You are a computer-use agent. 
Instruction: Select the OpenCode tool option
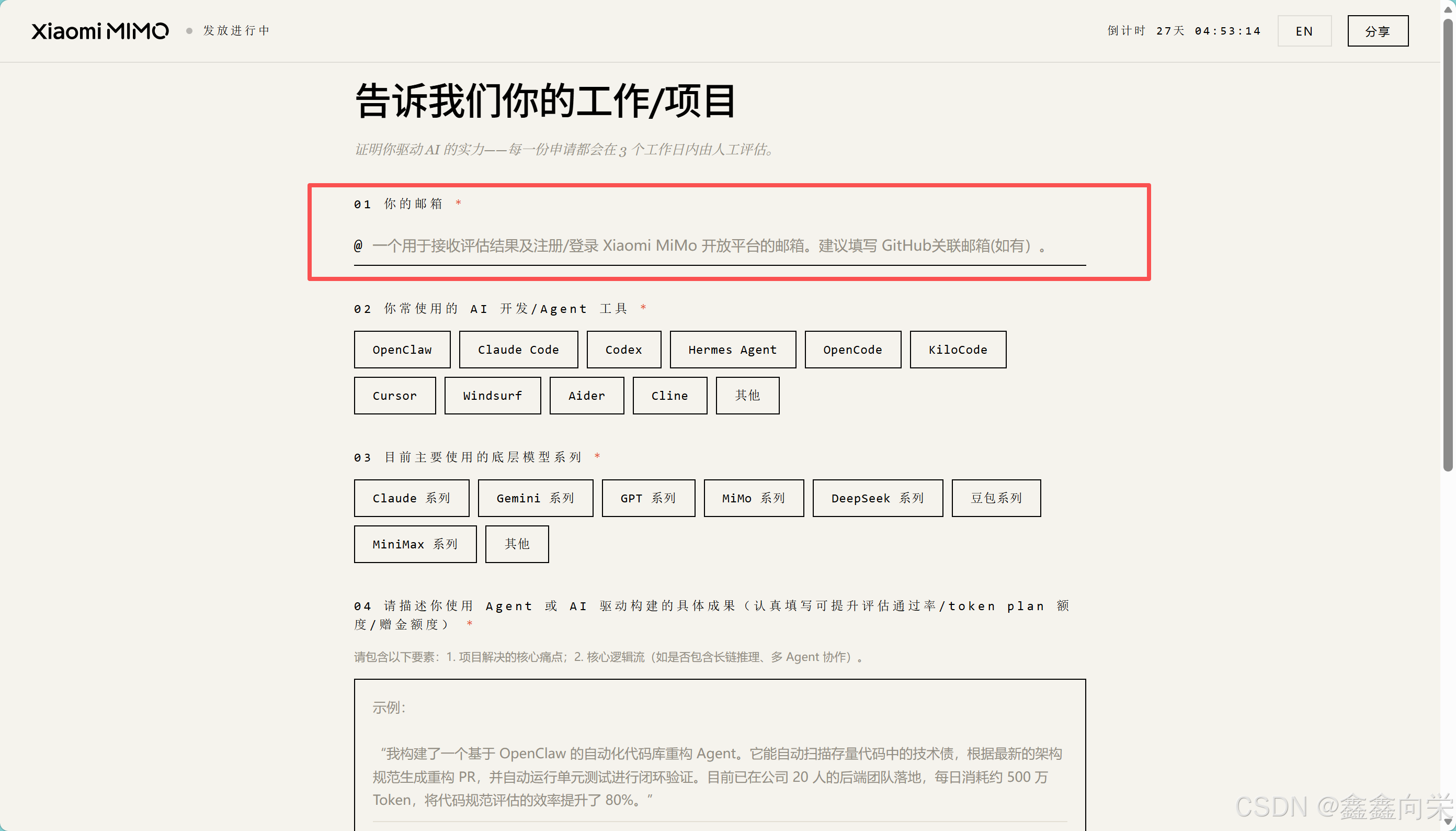(852, 349)
